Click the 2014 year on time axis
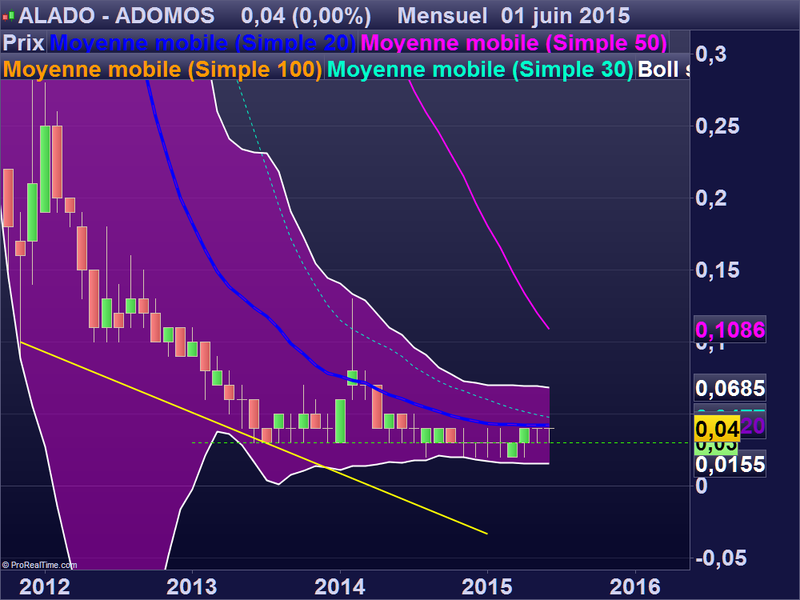The width and height of the screenshot is (800, 600). coord(340,587)
